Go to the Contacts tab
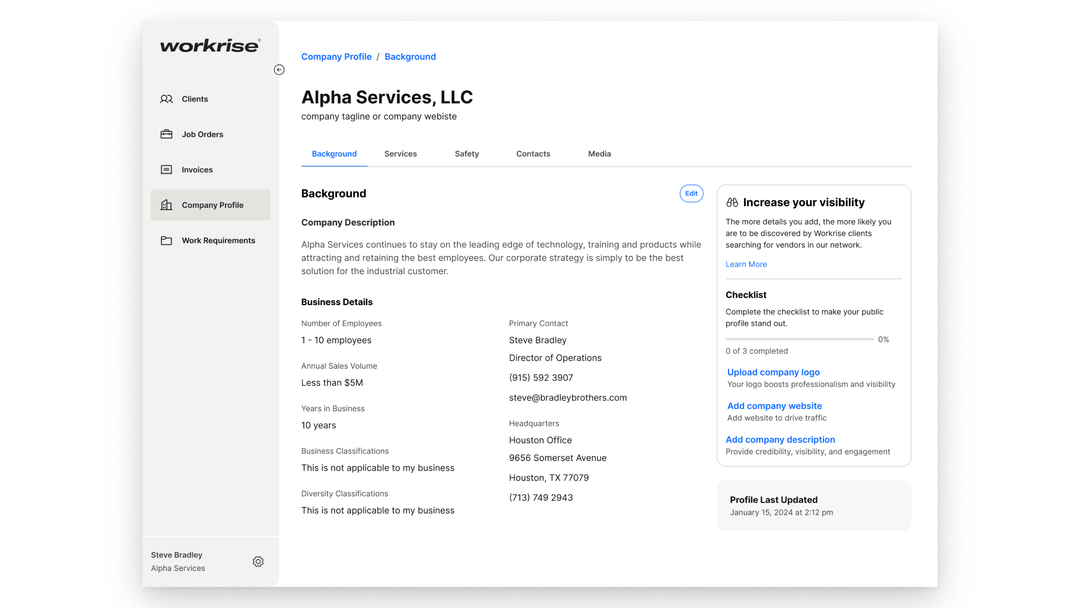The image size is (1080, 608). point(533,154)
